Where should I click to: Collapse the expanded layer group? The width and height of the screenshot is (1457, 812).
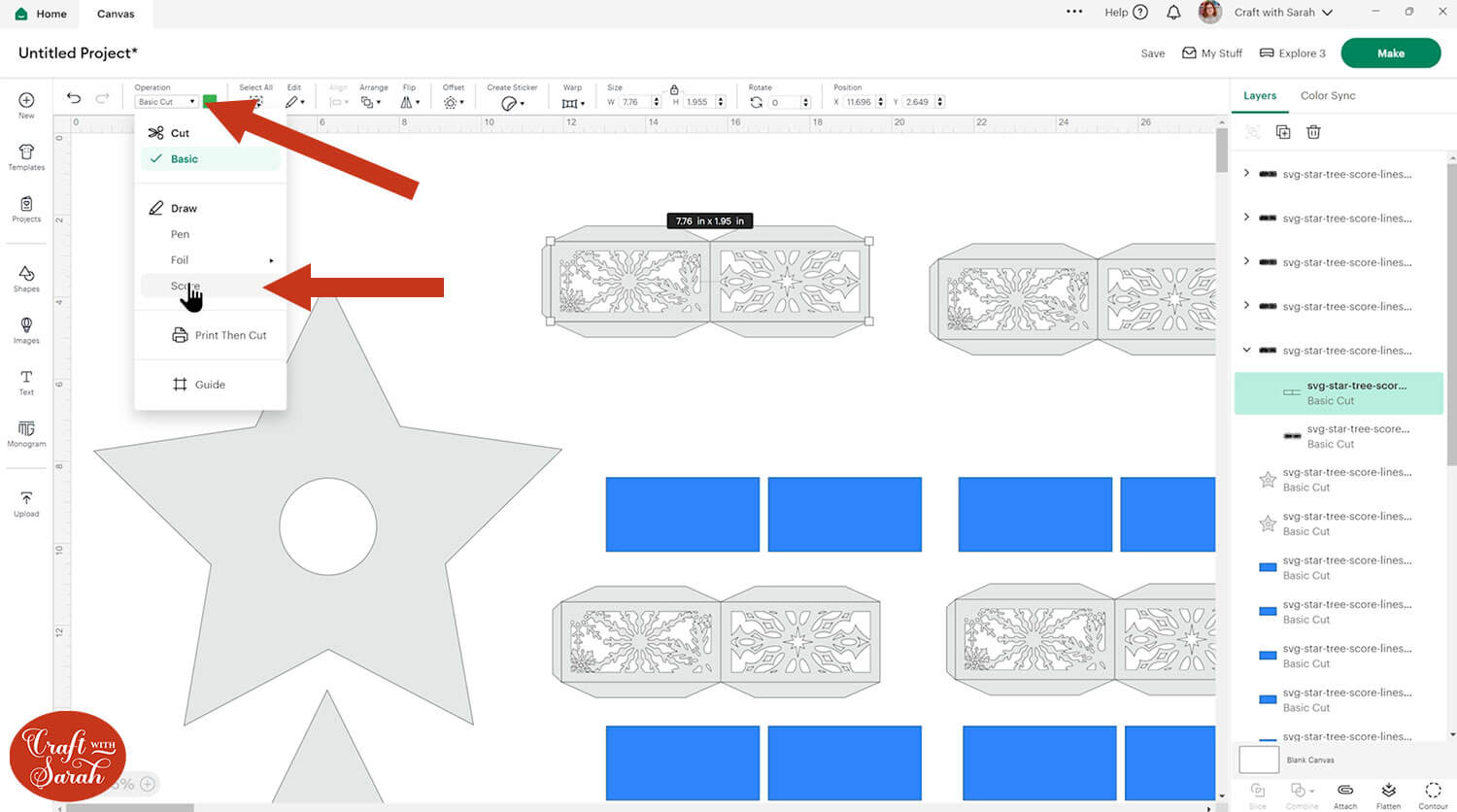(1247, 350)
